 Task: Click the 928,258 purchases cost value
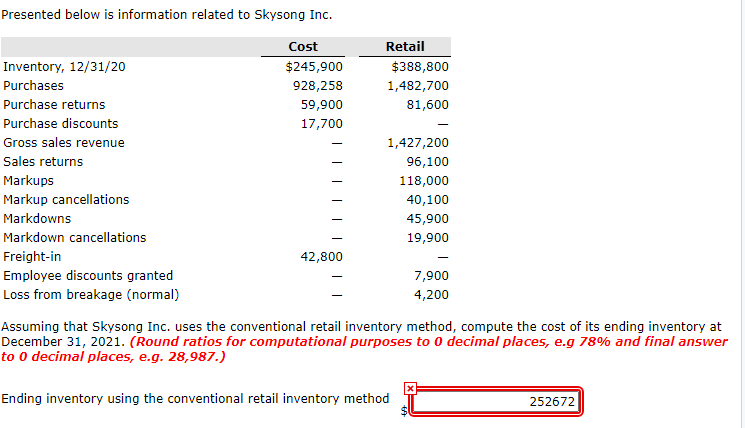pyautogui.click(x=317, y=86)
